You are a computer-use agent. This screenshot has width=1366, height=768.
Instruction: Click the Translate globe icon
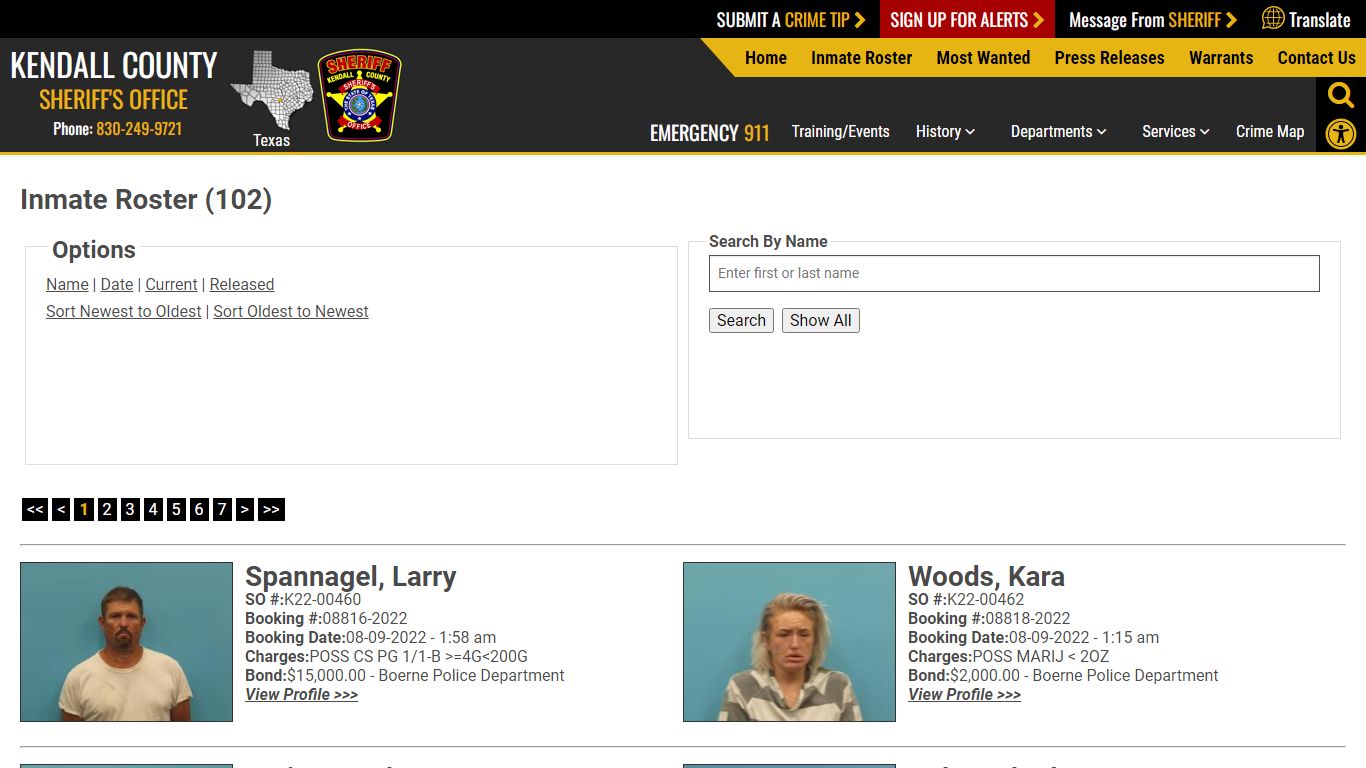pyautogui.click(x=1273, y=18)
